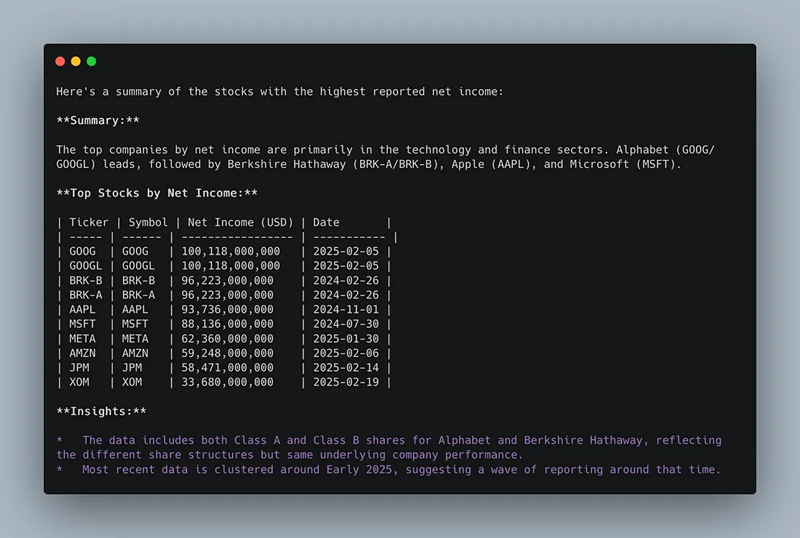The width and height of the screenshot is (800, 538).
Task: Click the insight line starting "Most recent data"
Action: point(388,470)
